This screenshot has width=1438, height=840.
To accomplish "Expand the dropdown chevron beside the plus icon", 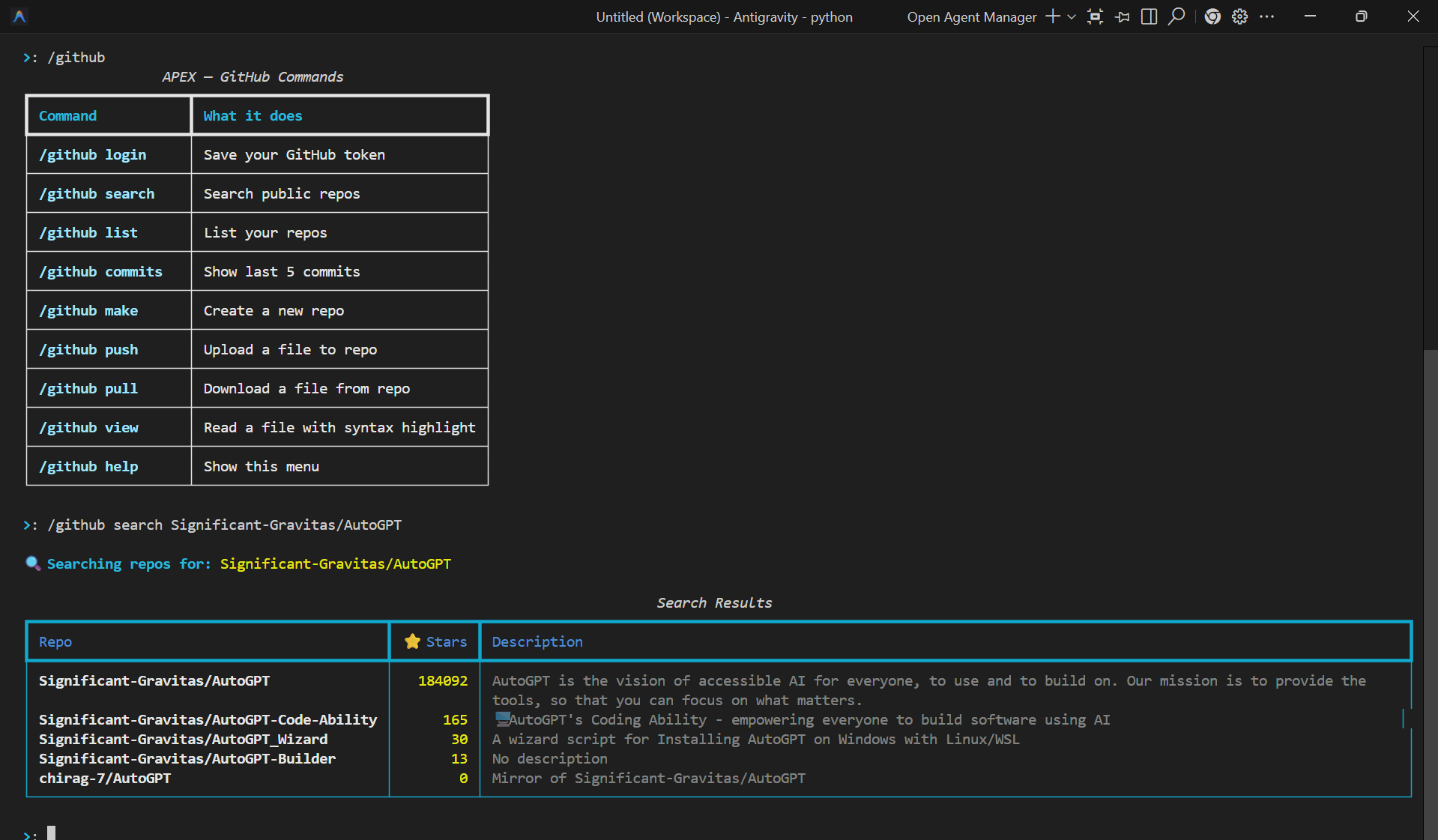I will pos(1072,16).
